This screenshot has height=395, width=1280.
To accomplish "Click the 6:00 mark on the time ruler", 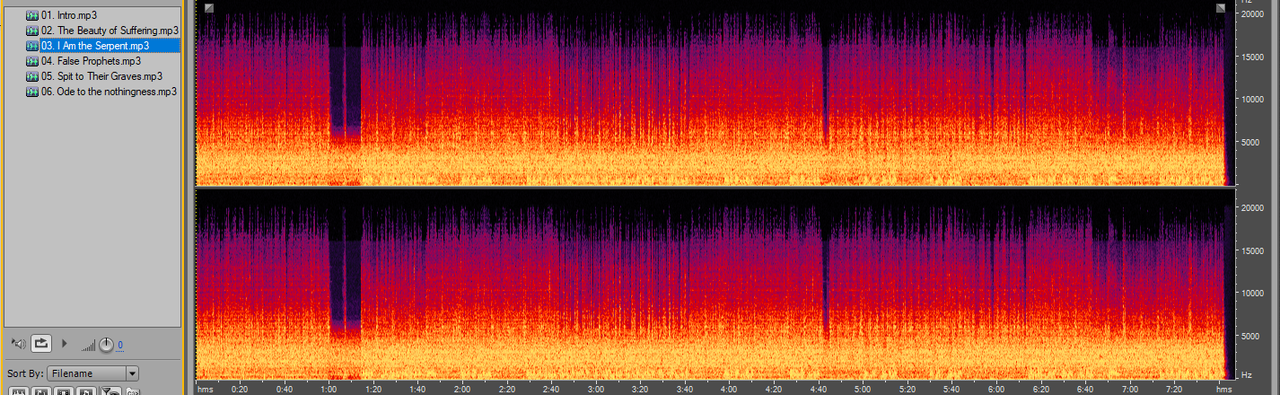I will tap(996, 389).
